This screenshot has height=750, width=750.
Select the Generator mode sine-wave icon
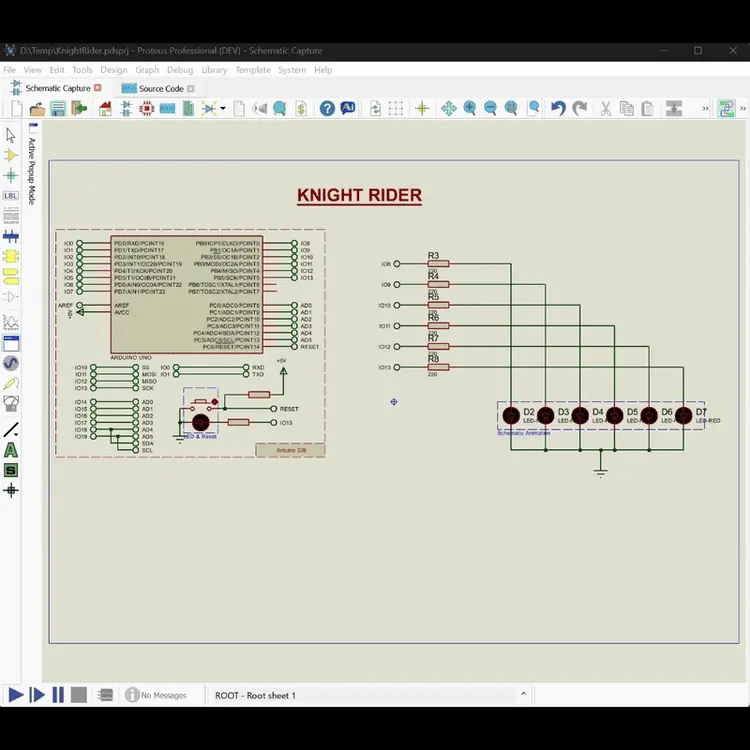[x=11, y=363]
